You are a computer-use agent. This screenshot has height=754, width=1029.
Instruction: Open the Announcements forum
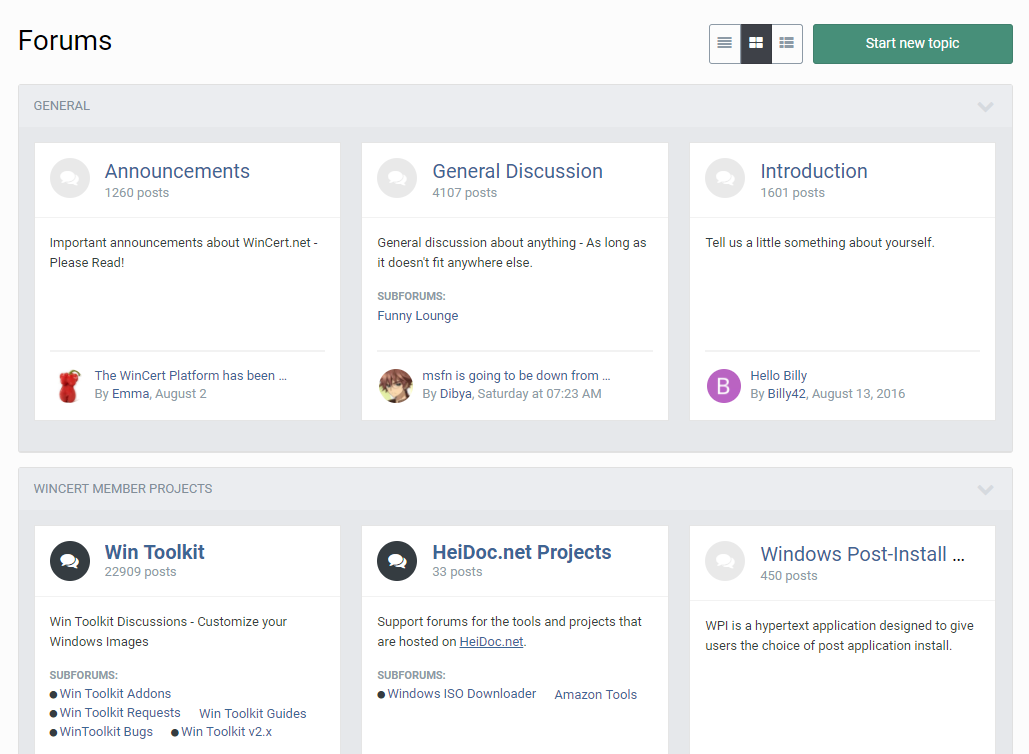click(x=177, y=171)
